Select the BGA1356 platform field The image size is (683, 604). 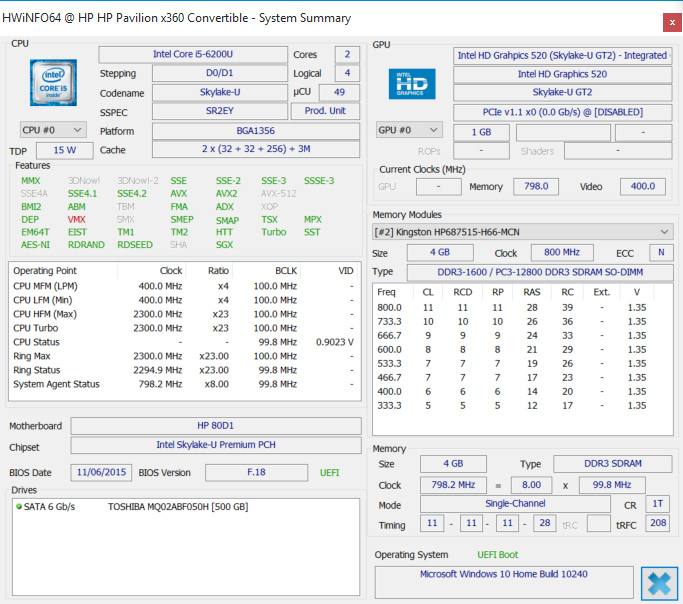click(256, 131)
